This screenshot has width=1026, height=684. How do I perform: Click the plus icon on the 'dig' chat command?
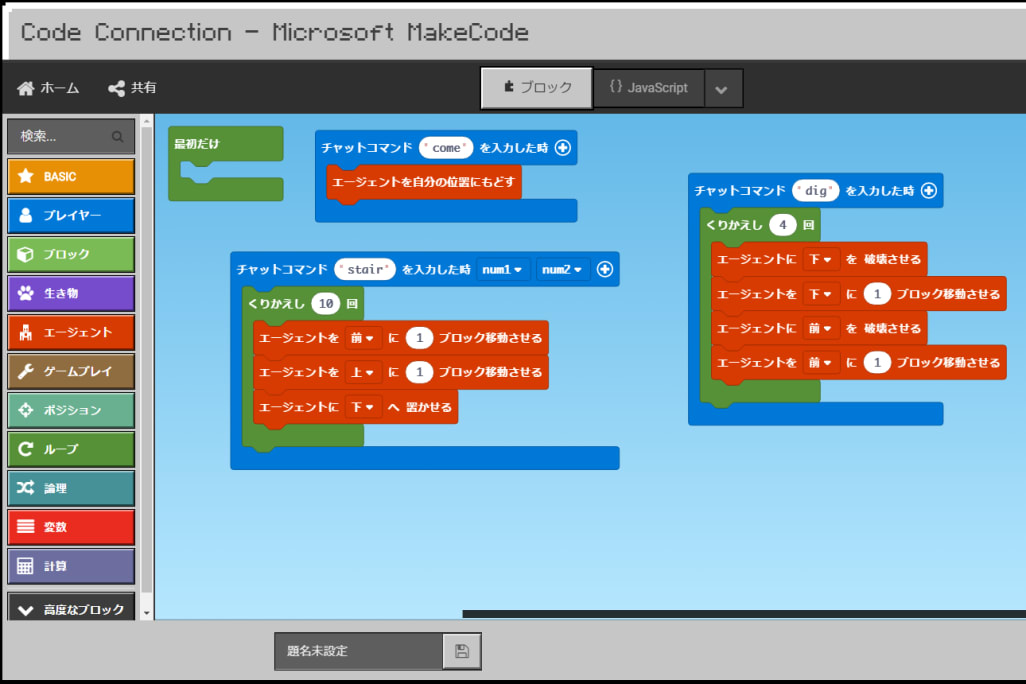pos(928,190)
